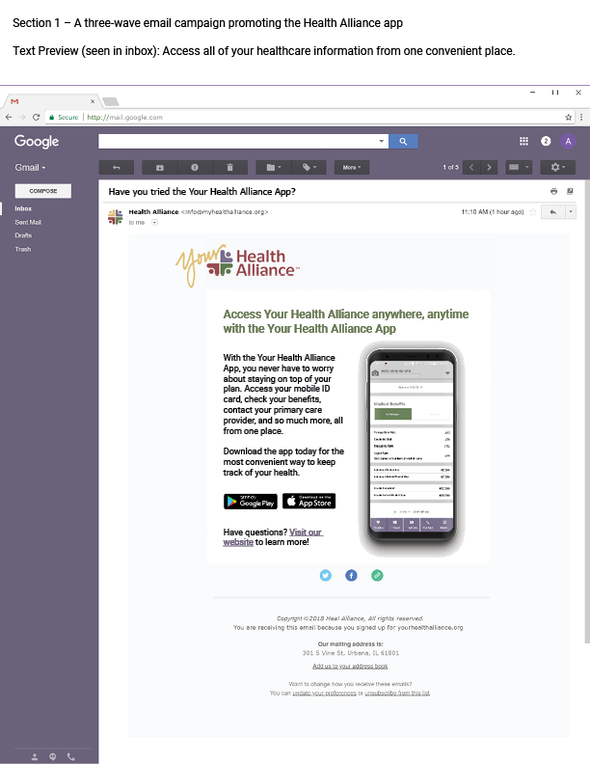
Task: Open the settings gear dropdown
Action: click(x=558, y=167)
